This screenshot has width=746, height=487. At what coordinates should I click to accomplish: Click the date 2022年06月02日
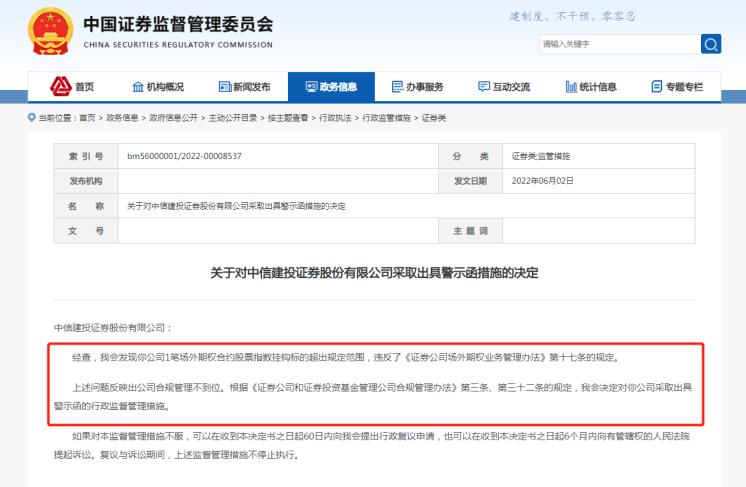(542, 181)
